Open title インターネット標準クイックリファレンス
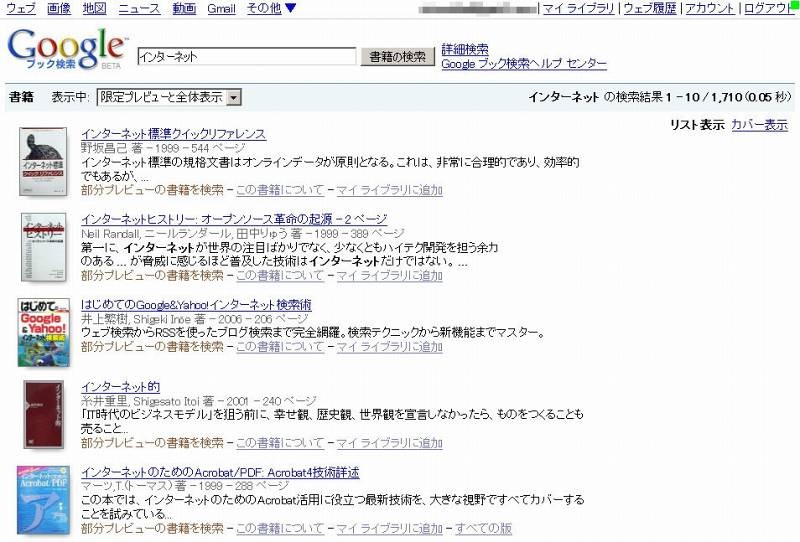800x542 pixels. click(x=173, y=134)
